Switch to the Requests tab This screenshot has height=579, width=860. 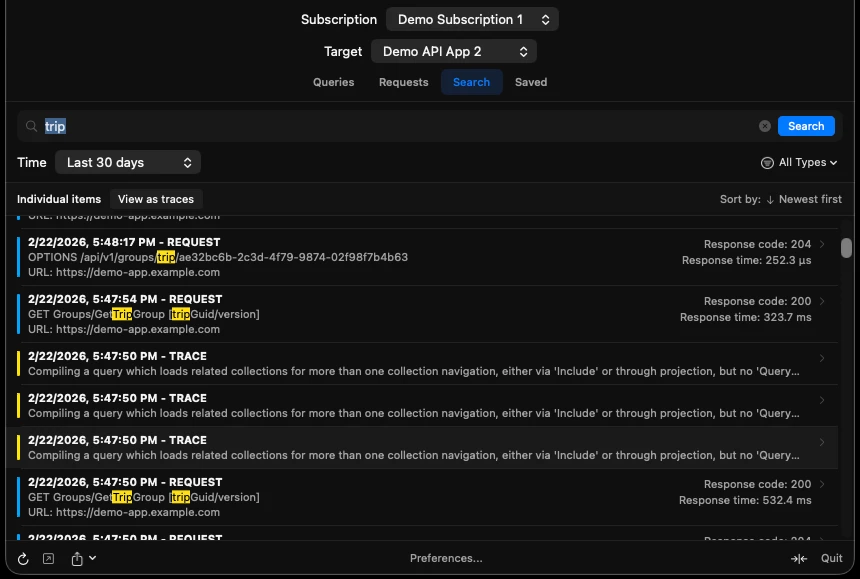[403, 82]
